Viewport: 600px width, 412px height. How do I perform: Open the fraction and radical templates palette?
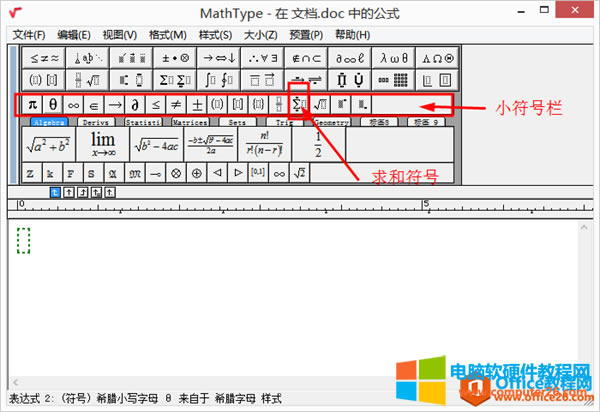tap(88, 80)
